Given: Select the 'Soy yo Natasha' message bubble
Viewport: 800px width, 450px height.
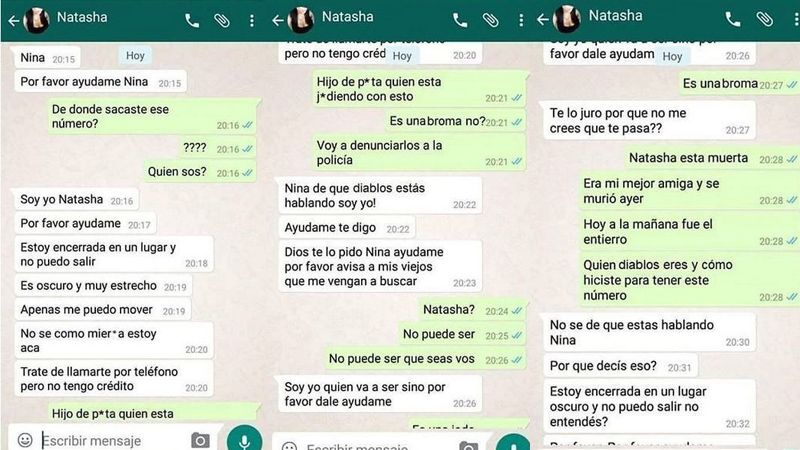Looking at the screenshot, I should (x=77, y=199).
